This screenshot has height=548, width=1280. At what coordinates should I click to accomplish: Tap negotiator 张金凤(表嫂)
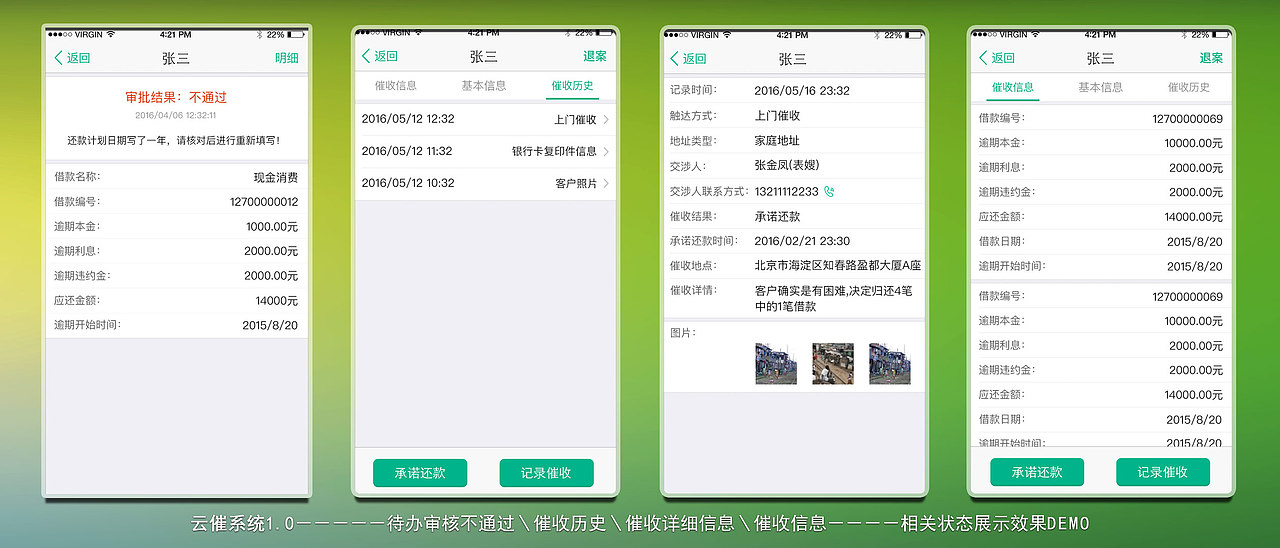pos(787,165)
